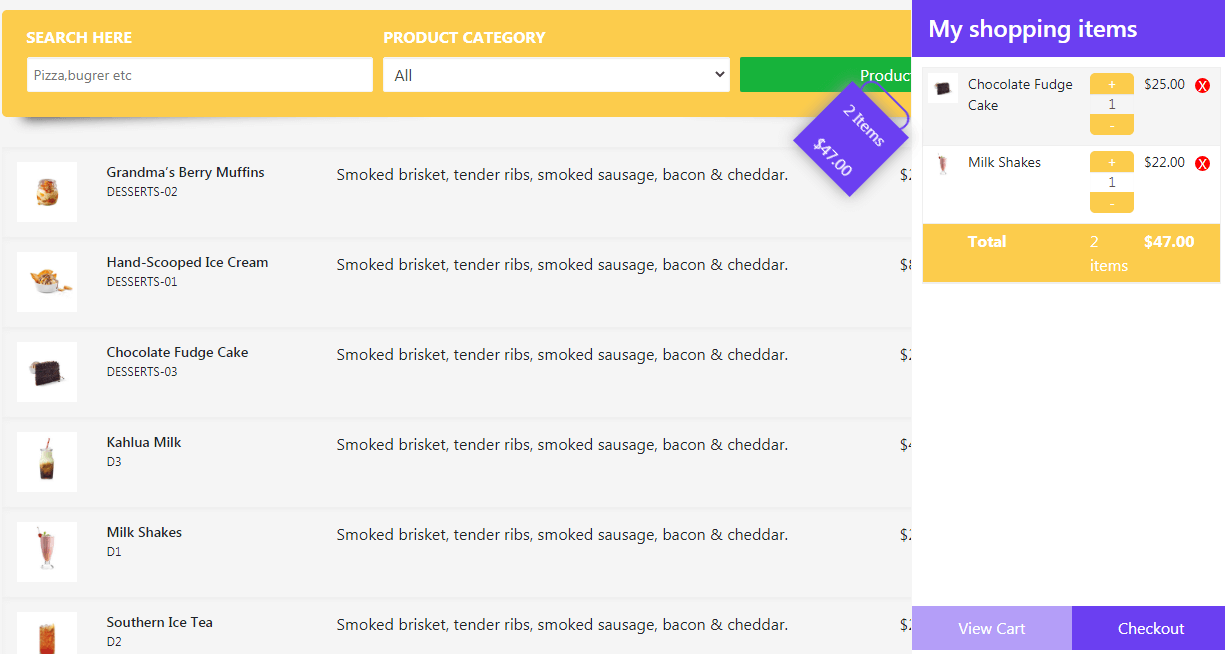Remove Chocolate Fudge Cake with red X
Viewport: 1225px width, 654px height.
1202,86
